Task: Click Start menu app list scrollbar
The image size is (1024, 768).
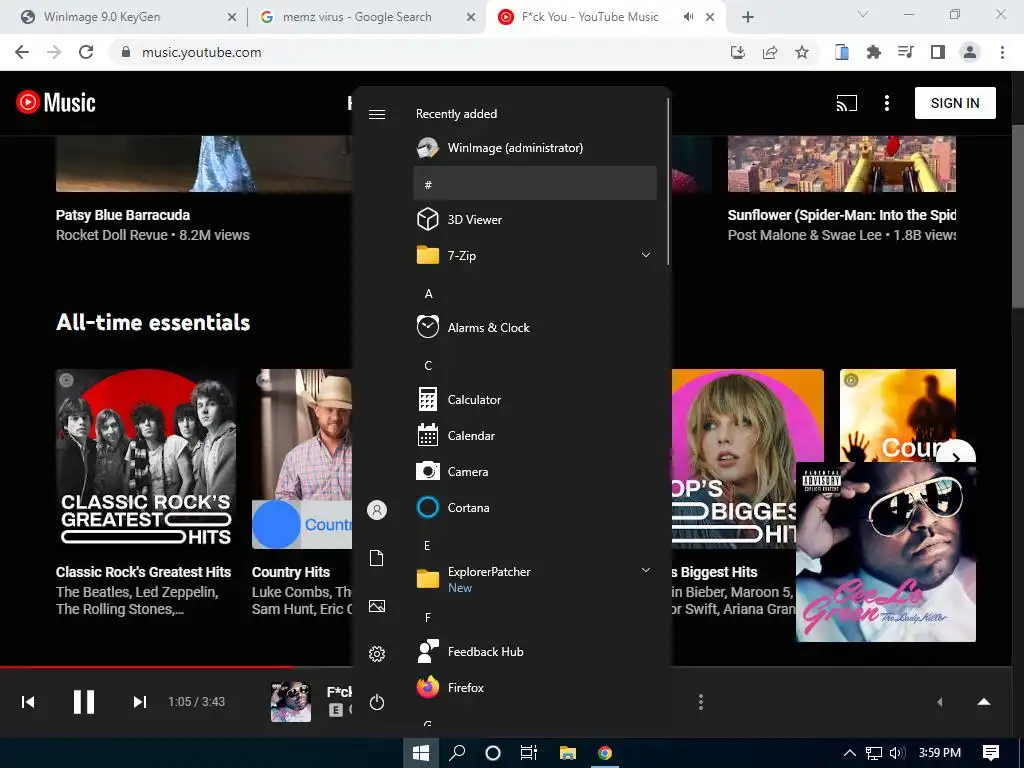Action: point(667,182)
